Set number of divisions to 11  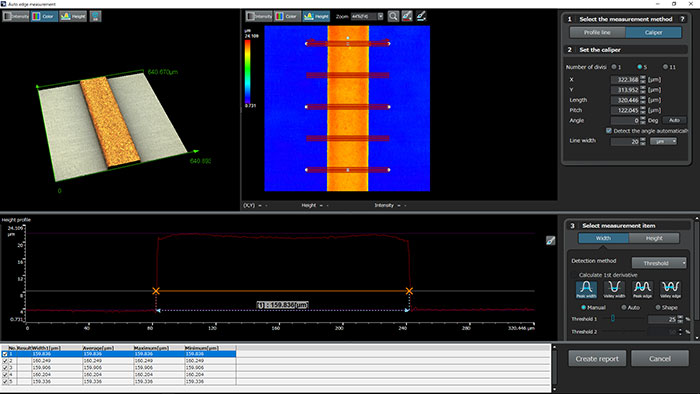click(x=665, y=67)
